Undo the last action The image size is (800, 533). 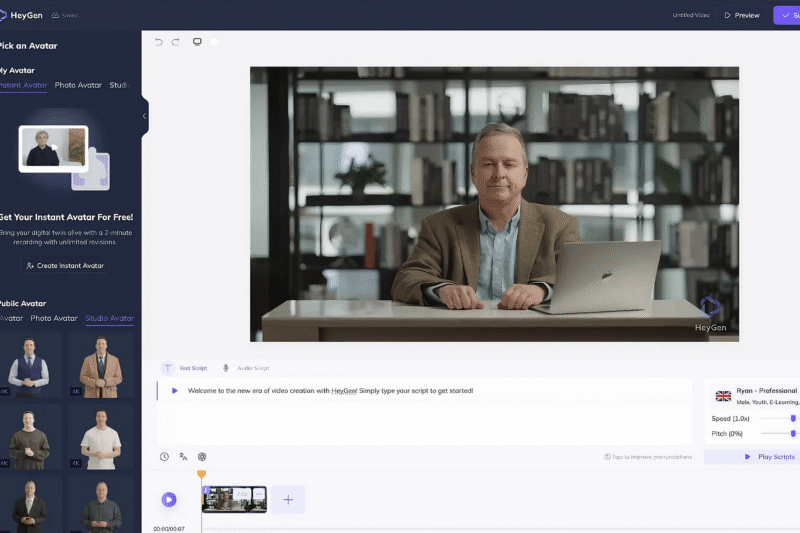[159, 42]
